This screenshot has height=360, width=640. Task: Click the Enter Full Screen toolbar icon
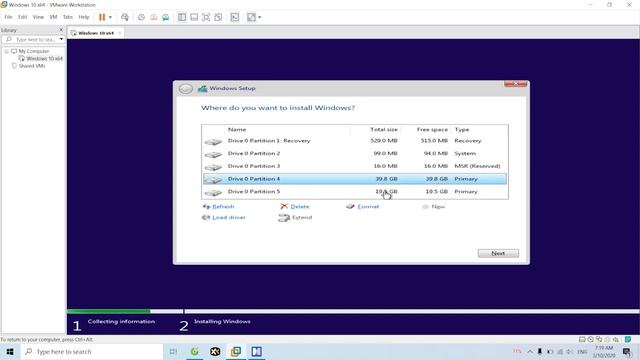tap(206, 17)
